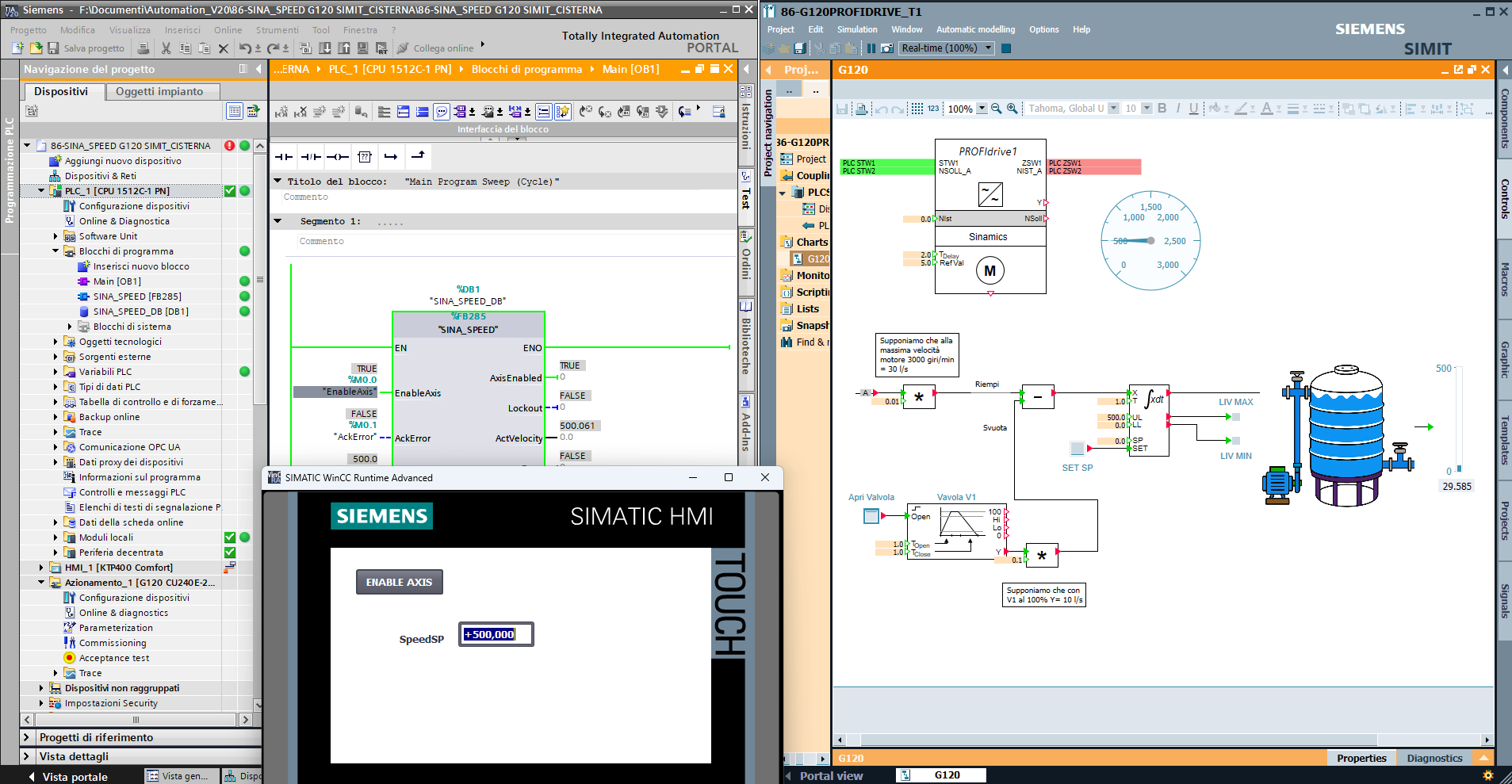This screenshot has height=784, width=1512.
Task: Zoom out the SIMIT chart
Action: tap(997, 109)
